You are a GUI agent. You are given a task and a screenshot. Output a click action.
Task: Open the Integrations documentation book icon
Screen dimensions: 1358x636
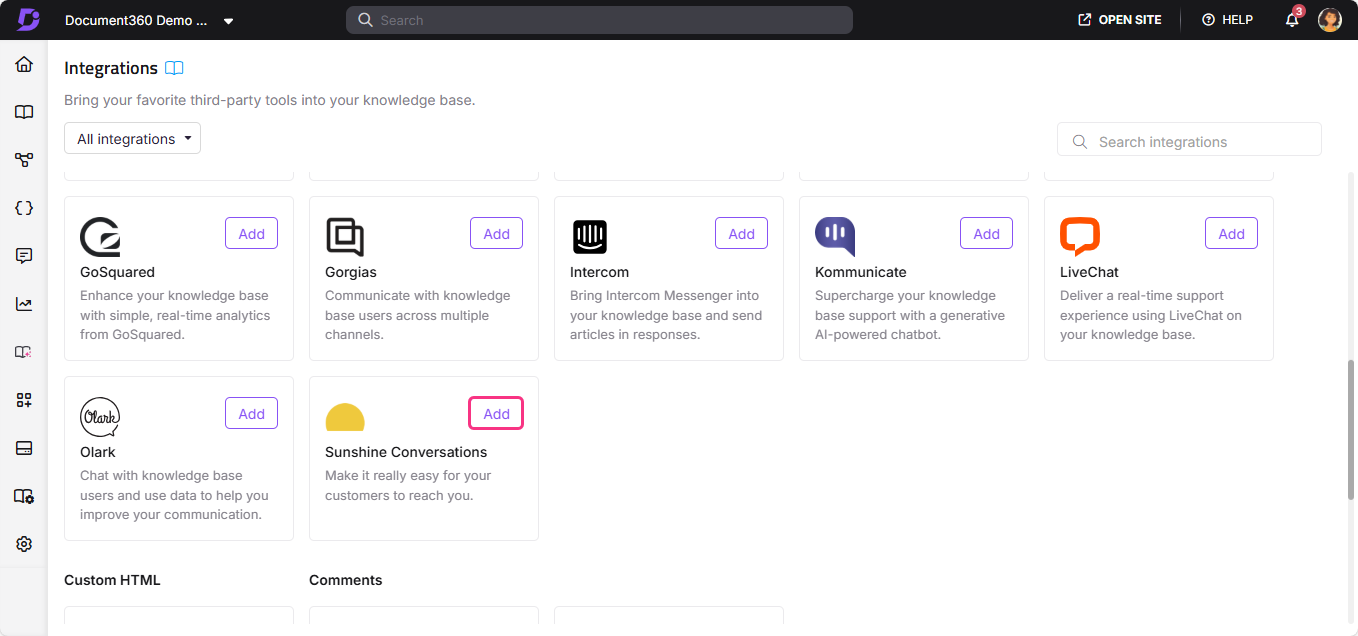tap(175, 68)
